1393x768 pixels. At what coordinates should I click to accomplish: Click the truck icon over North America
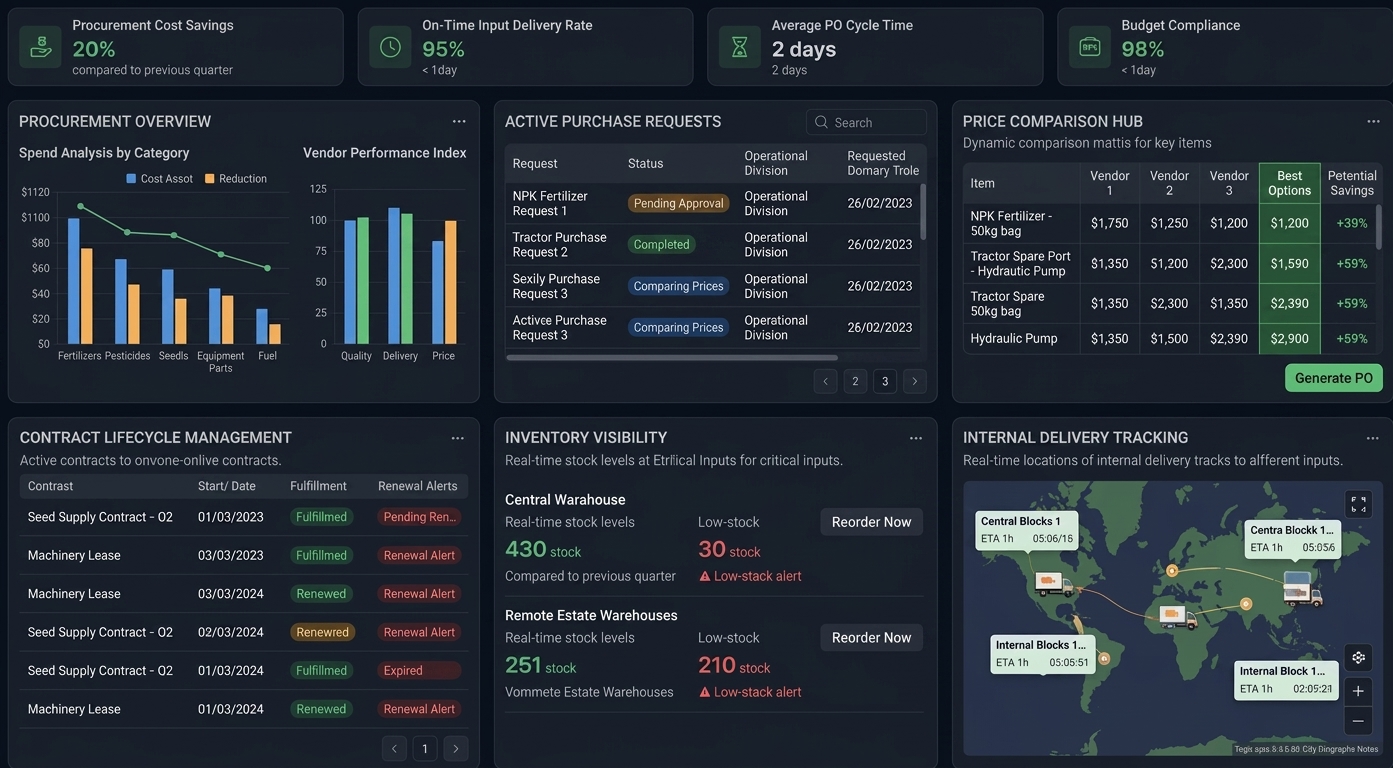point(1053,584)
